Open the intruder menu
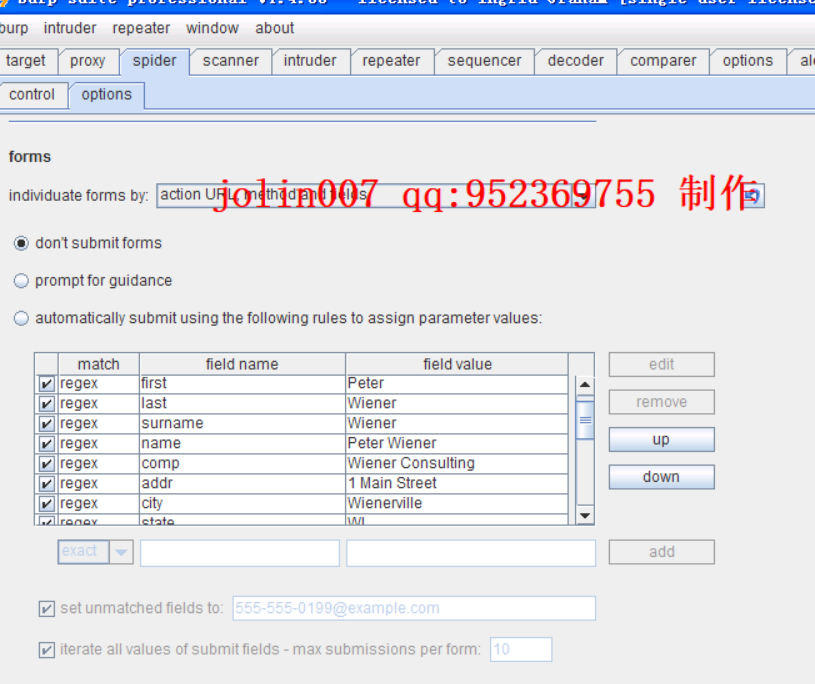 [70, 28]
